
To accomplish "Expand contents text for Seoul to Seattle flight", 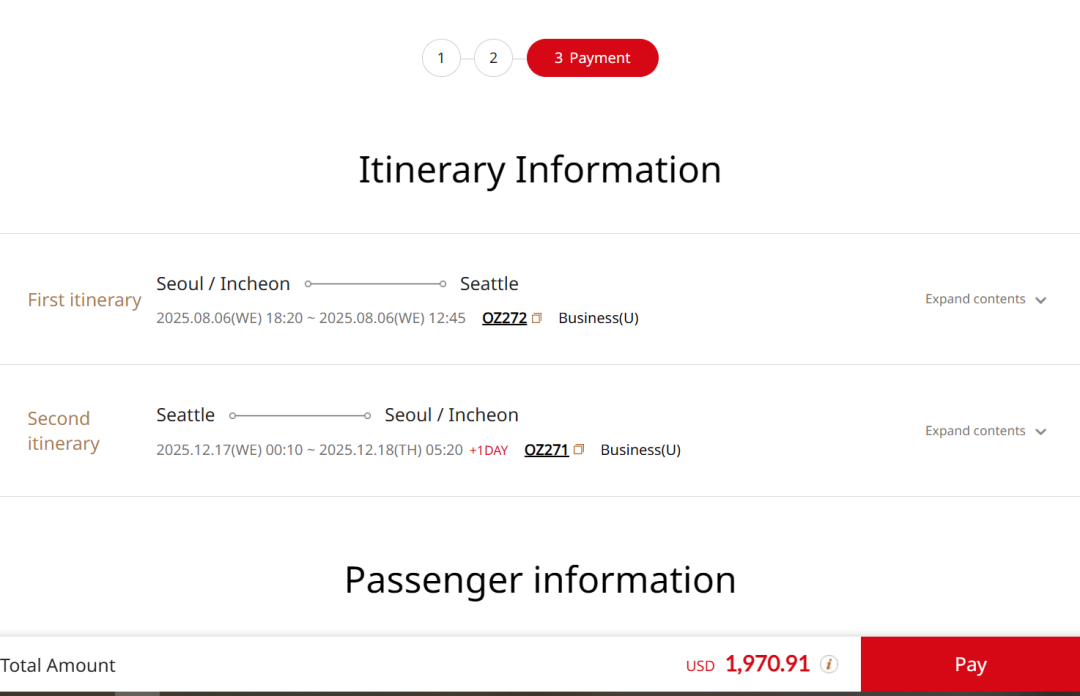I will [x=975, y=299].
